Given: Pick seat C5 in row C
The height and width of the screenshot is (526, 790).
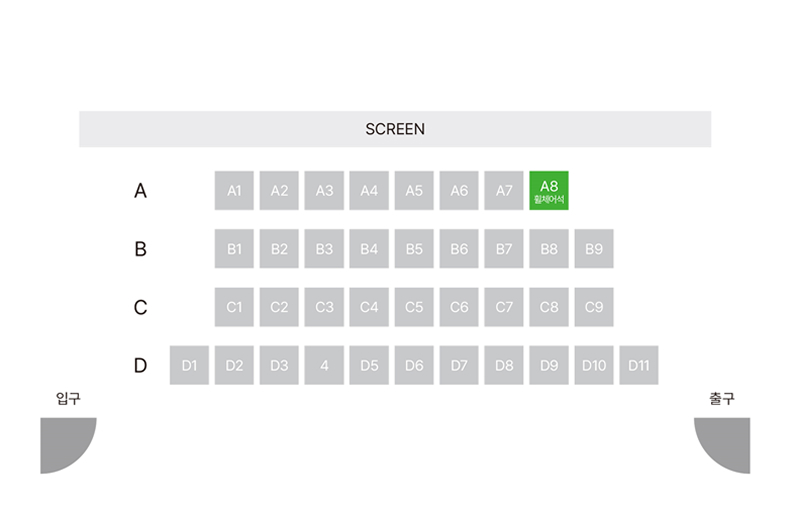Looking at the screenshot, I should [414, 307].
